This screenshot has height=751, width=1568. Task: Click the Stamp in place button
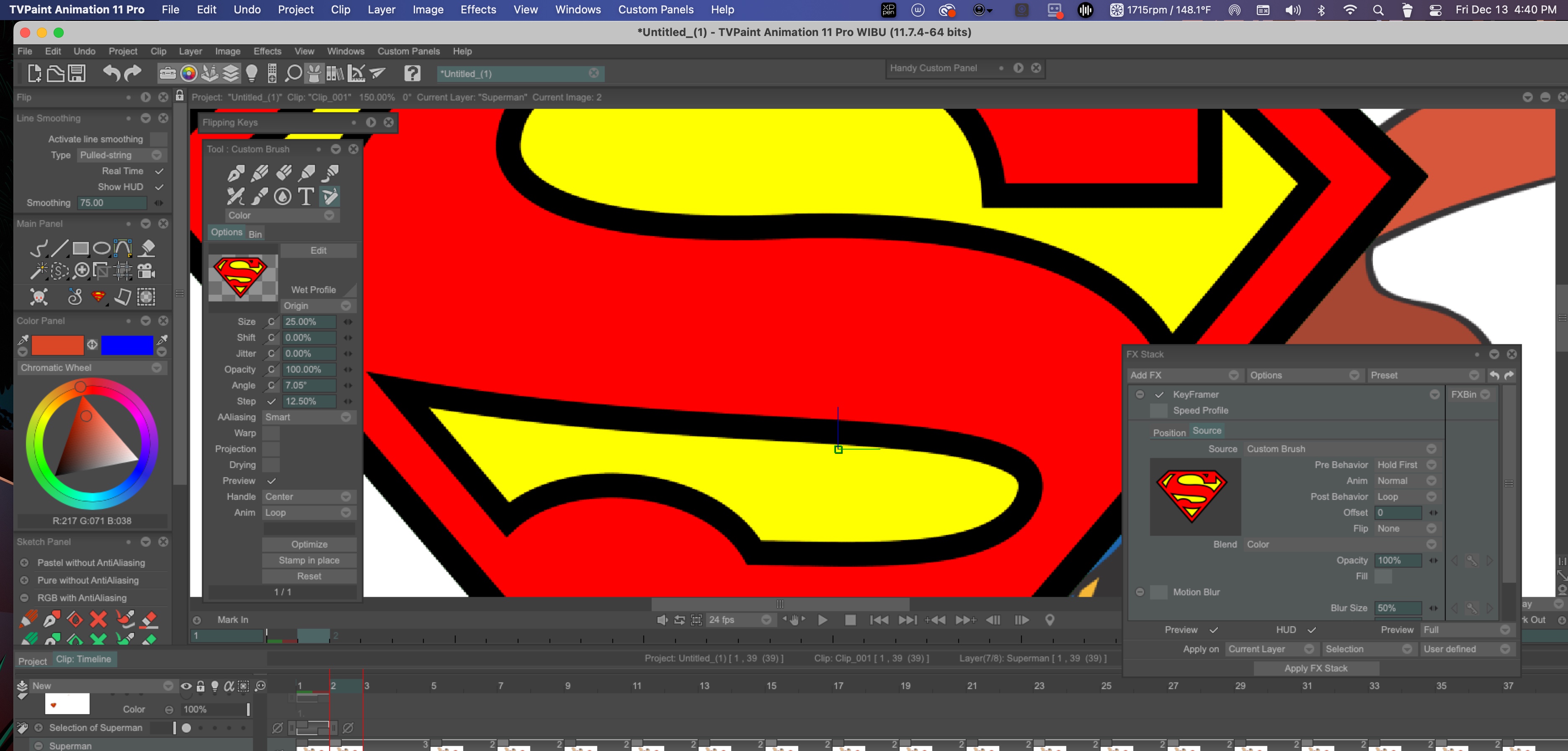point(309,560)
